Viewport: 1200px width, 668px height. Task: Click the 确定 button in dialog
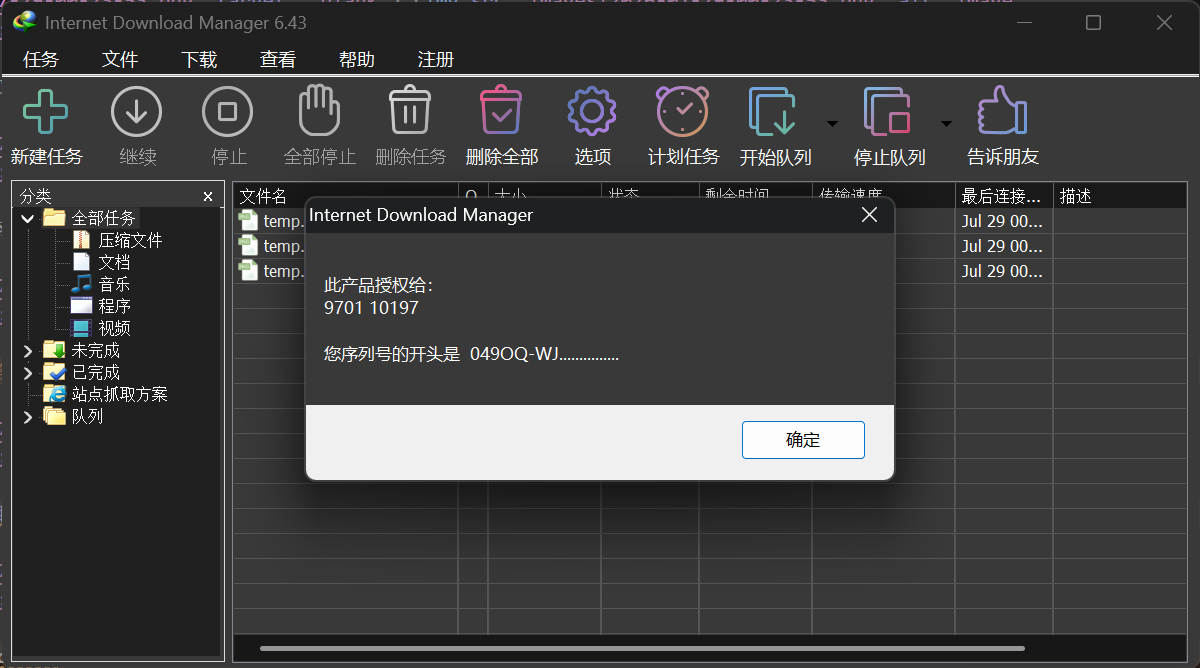(803, 440)
